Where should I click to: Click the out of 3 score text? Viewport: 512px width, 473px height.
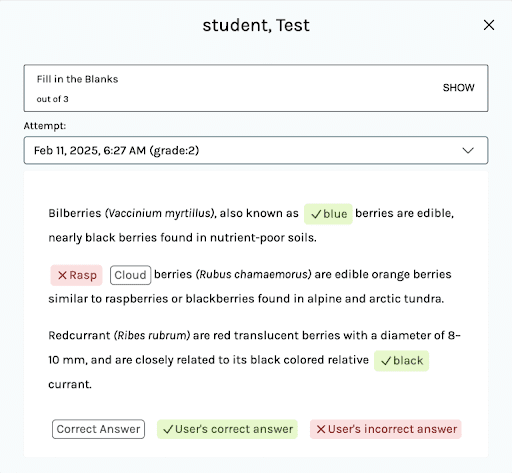52,99
